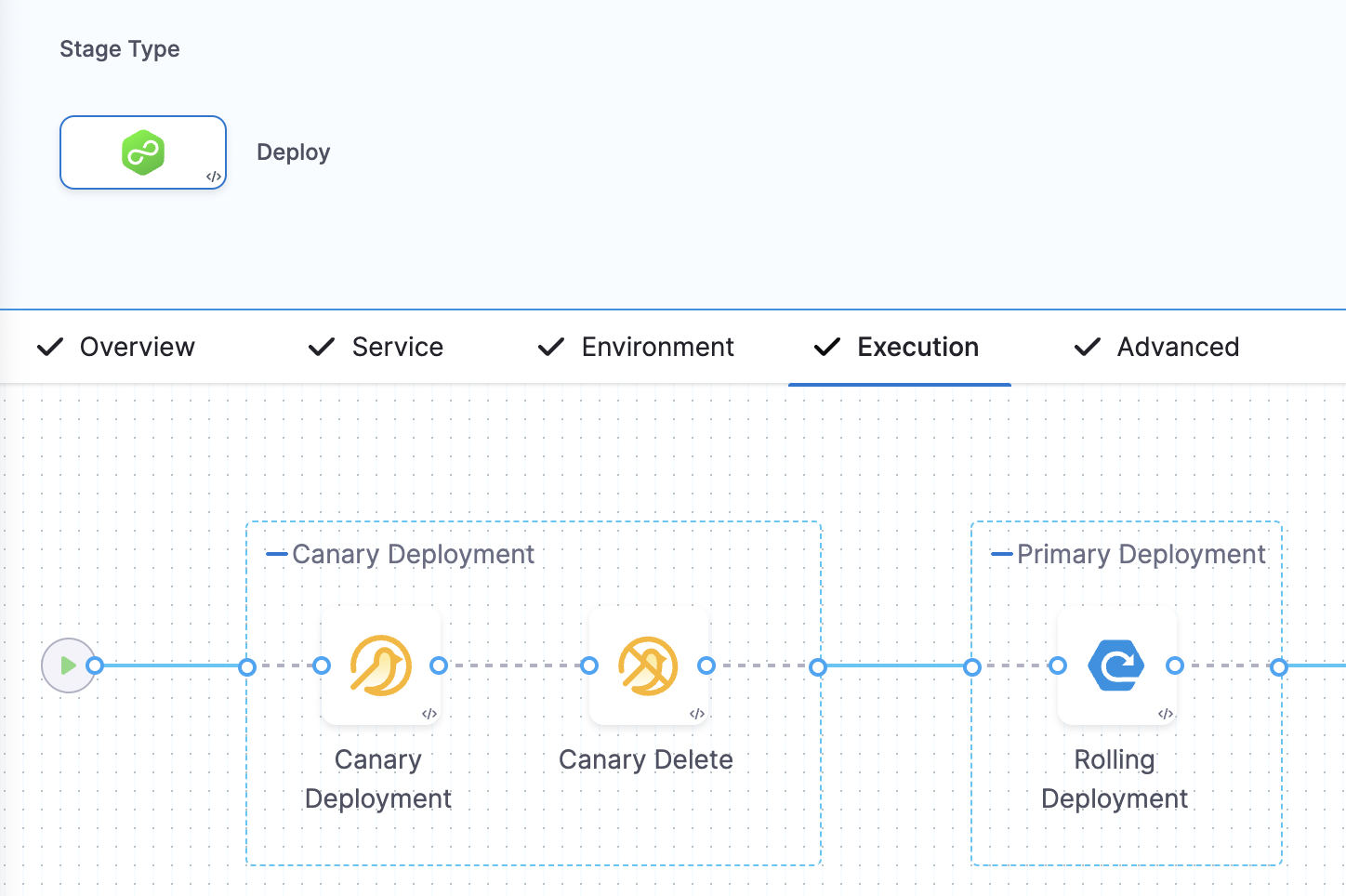Switch to the Environment tab

[x=657, y=347]
